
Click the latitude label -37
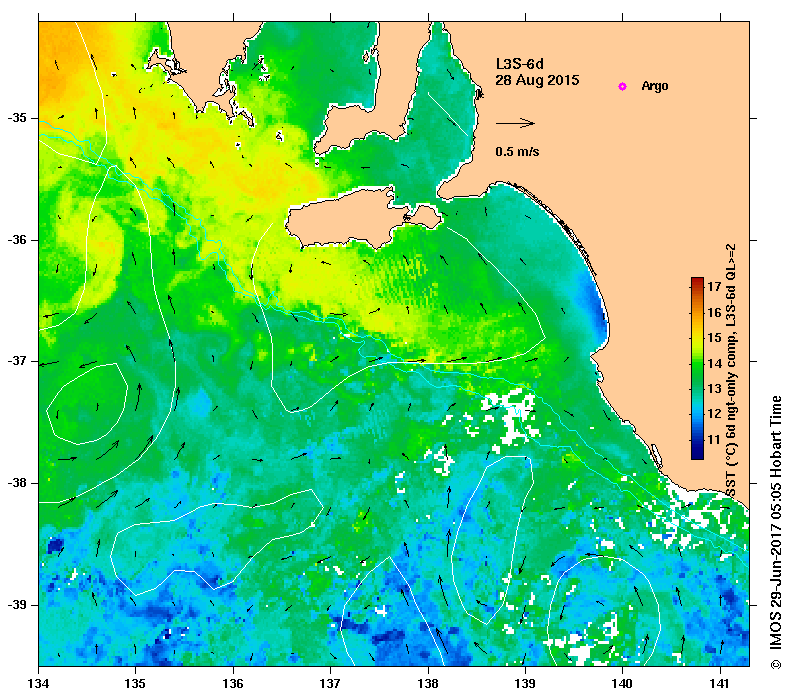point(17,361)
